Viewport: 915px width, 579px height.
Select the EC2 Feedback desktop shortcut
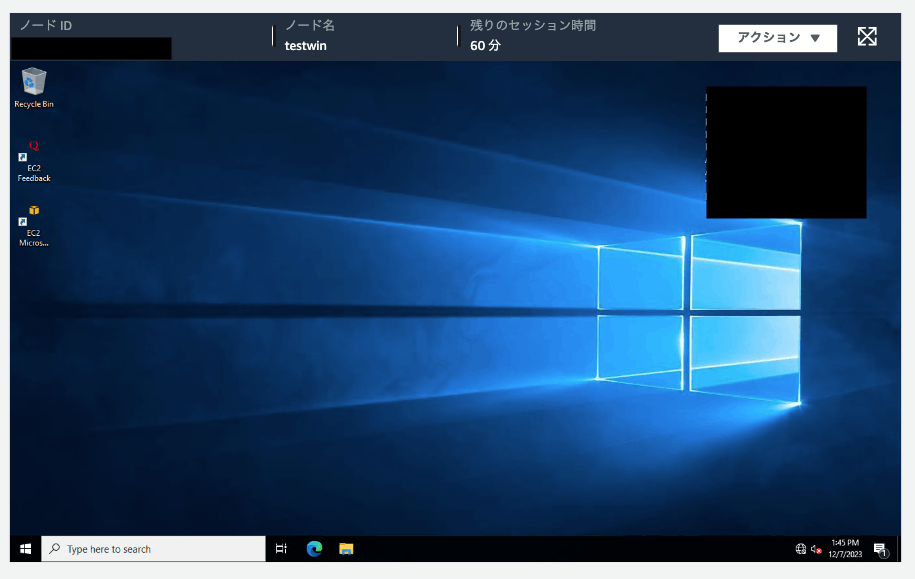(x=34, y=162)
